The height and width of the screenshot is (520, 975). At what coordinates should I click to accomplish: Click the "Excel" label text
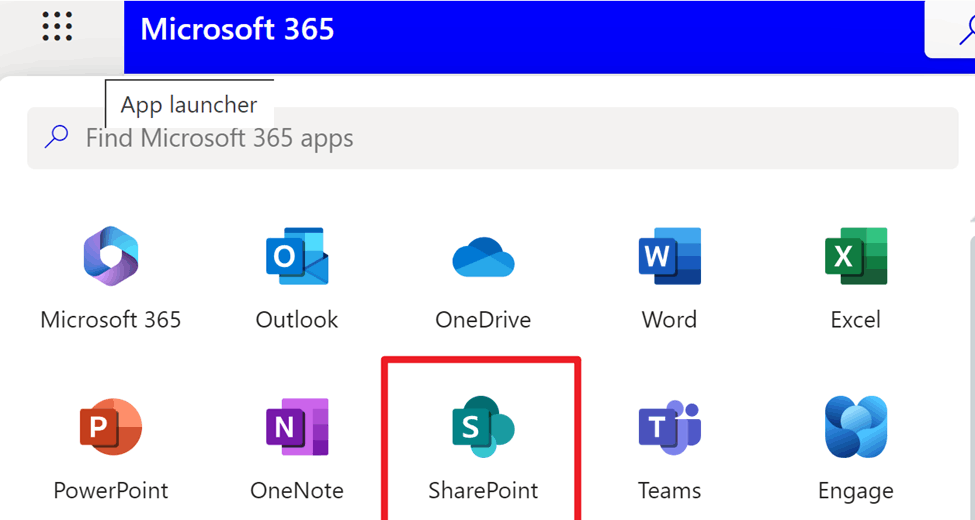(x=856, y=320)
